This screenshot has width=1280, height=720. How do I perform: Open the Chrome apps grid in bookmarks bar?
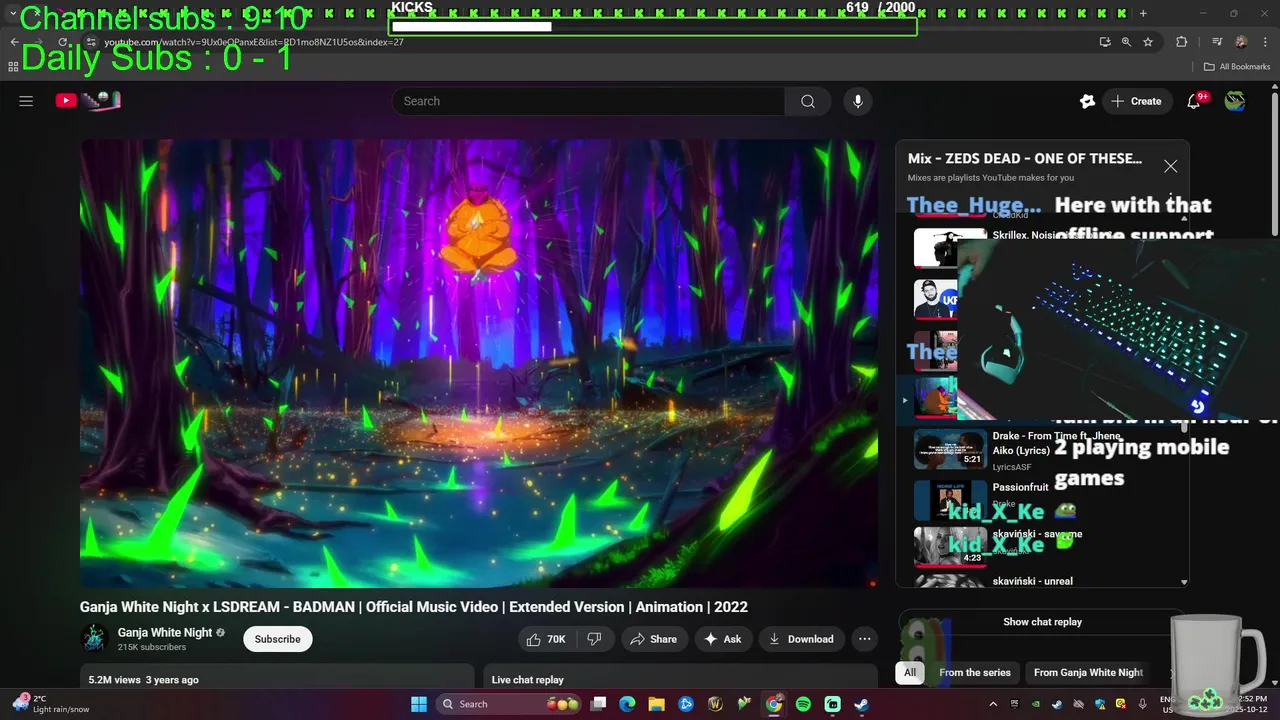point(13,67)
